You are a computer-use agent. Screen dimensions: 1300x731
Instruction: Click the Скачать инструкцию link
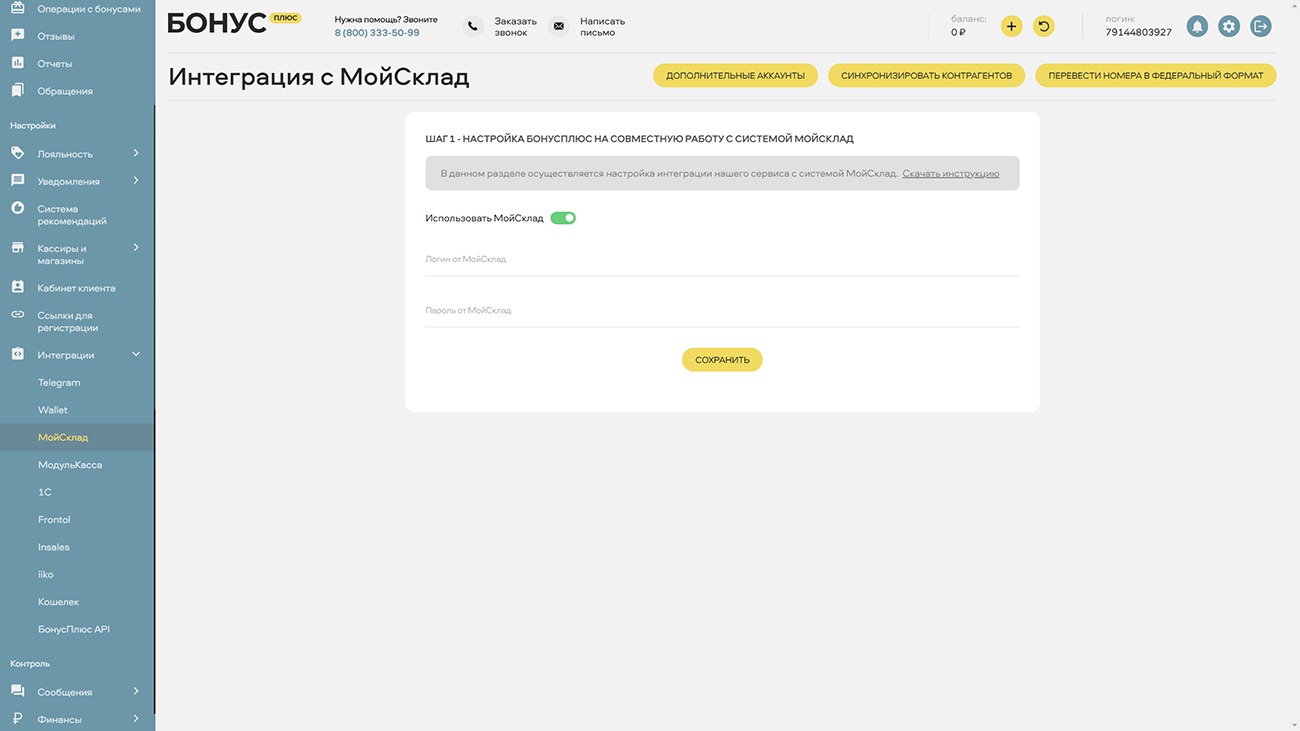[x=950, y=174]
